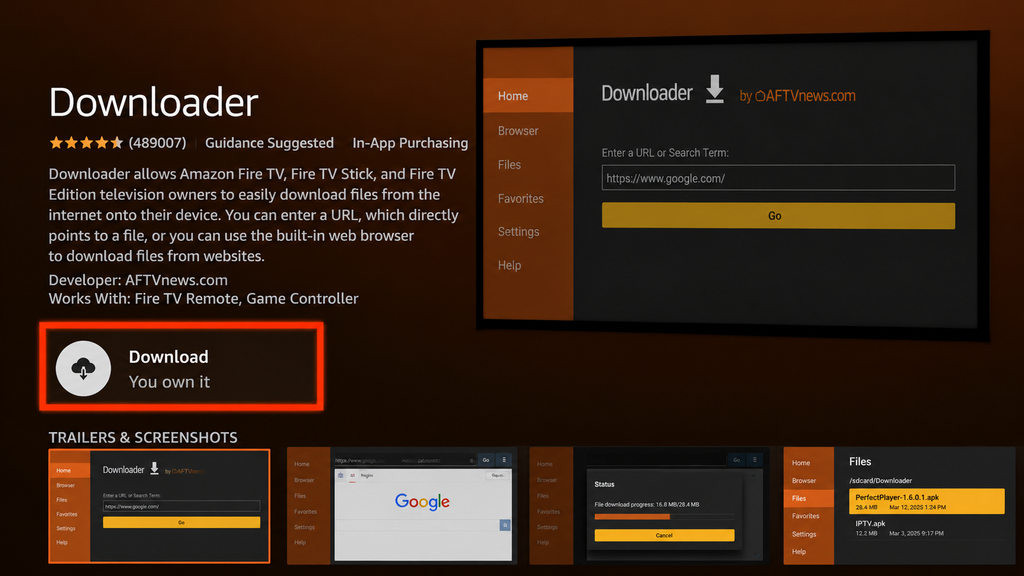Click the Google logo in second thumbnail

click(x=423, y=502)
